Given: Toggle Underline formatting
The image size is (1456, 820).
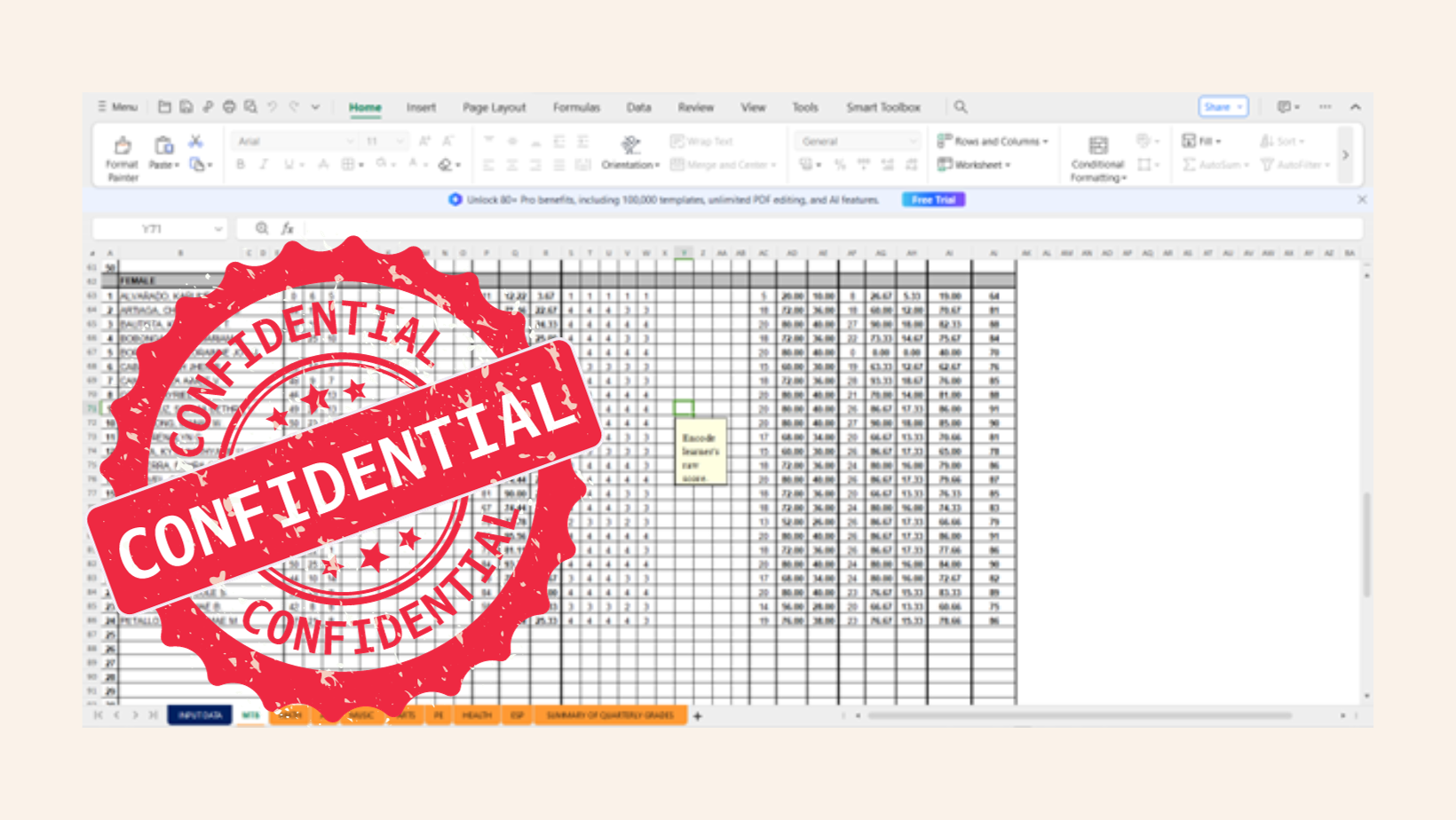Looking at the screenshot, I should tap(289, 164).
